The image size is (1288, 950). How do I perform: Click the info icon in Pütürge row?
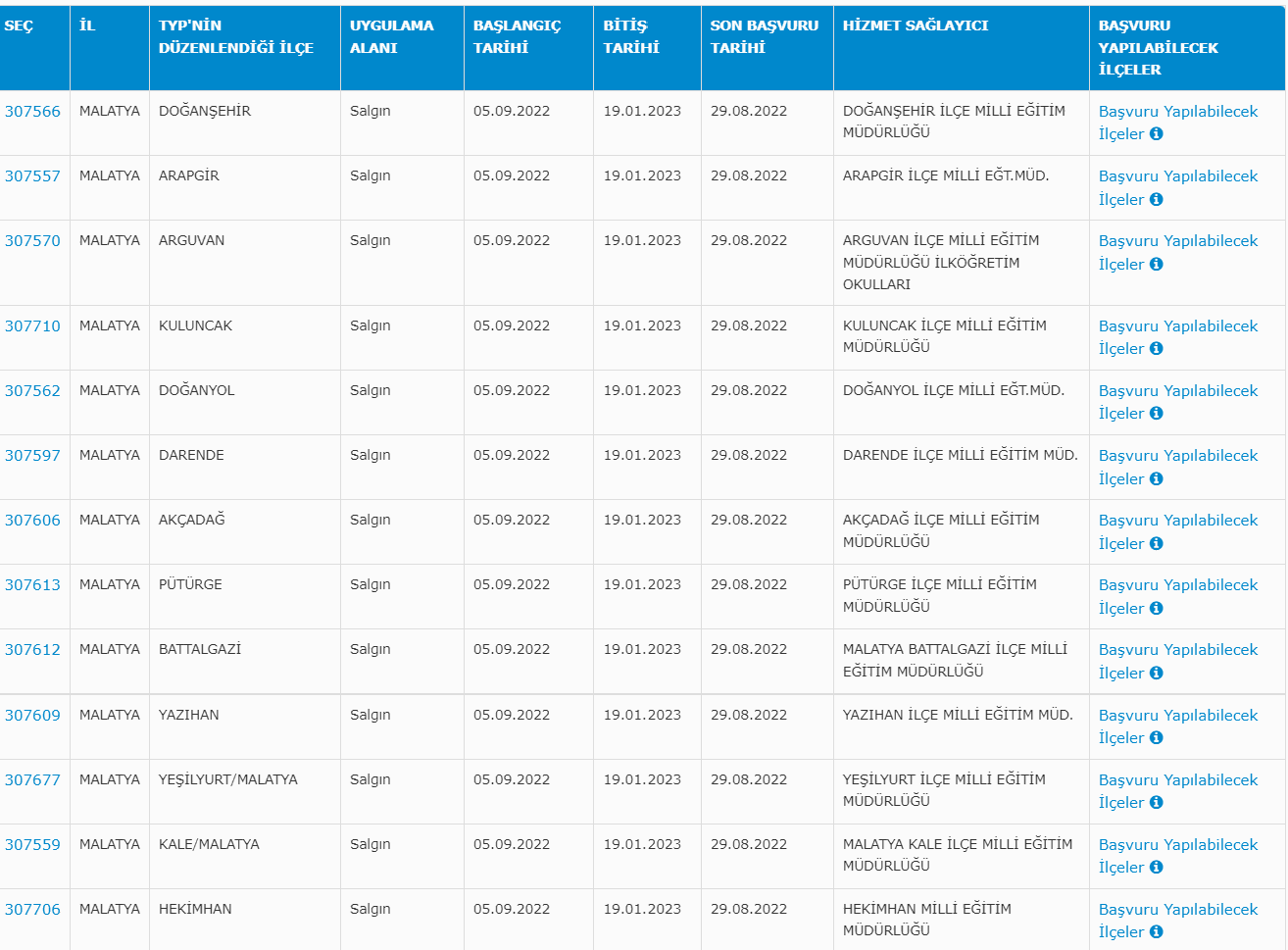(1156, 609)
